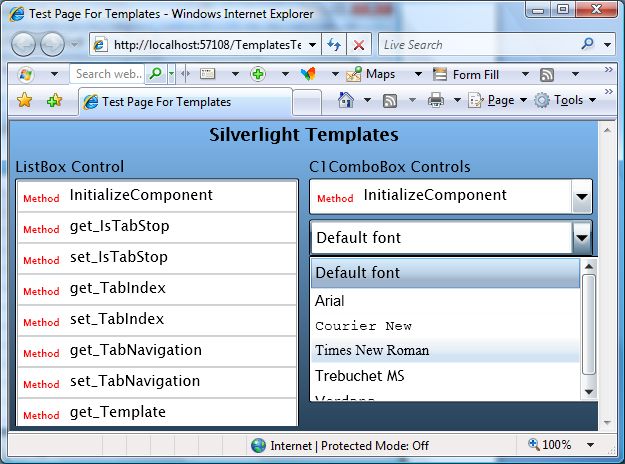The width and height of the screenshot is (625, 464).
Task: Print using the printer icon
Action: (x=436, y=100)
